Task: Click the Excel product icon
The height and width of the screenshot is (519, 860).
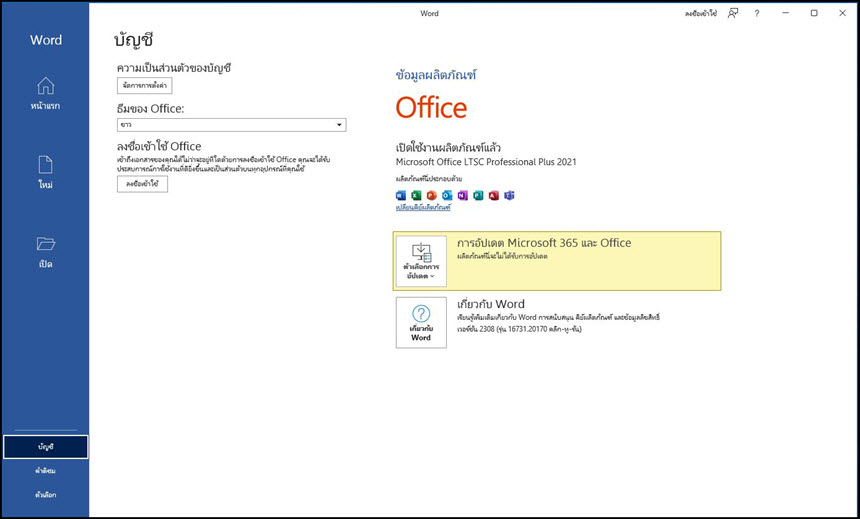Action: coord(416,195)
